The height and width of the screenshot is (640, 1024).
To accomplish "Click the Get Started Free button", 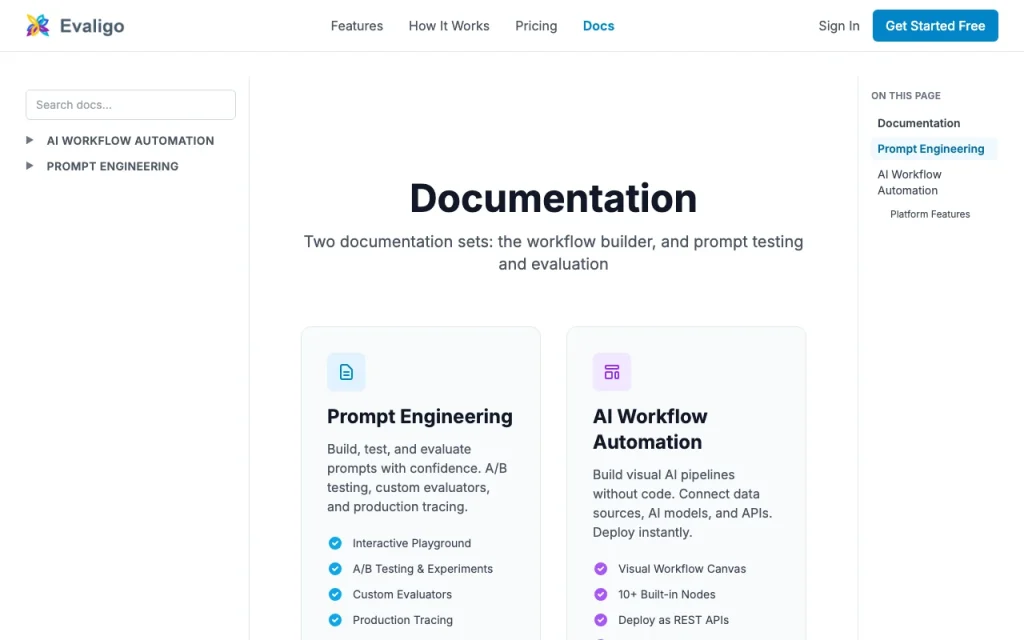I will tap(935, 25).
